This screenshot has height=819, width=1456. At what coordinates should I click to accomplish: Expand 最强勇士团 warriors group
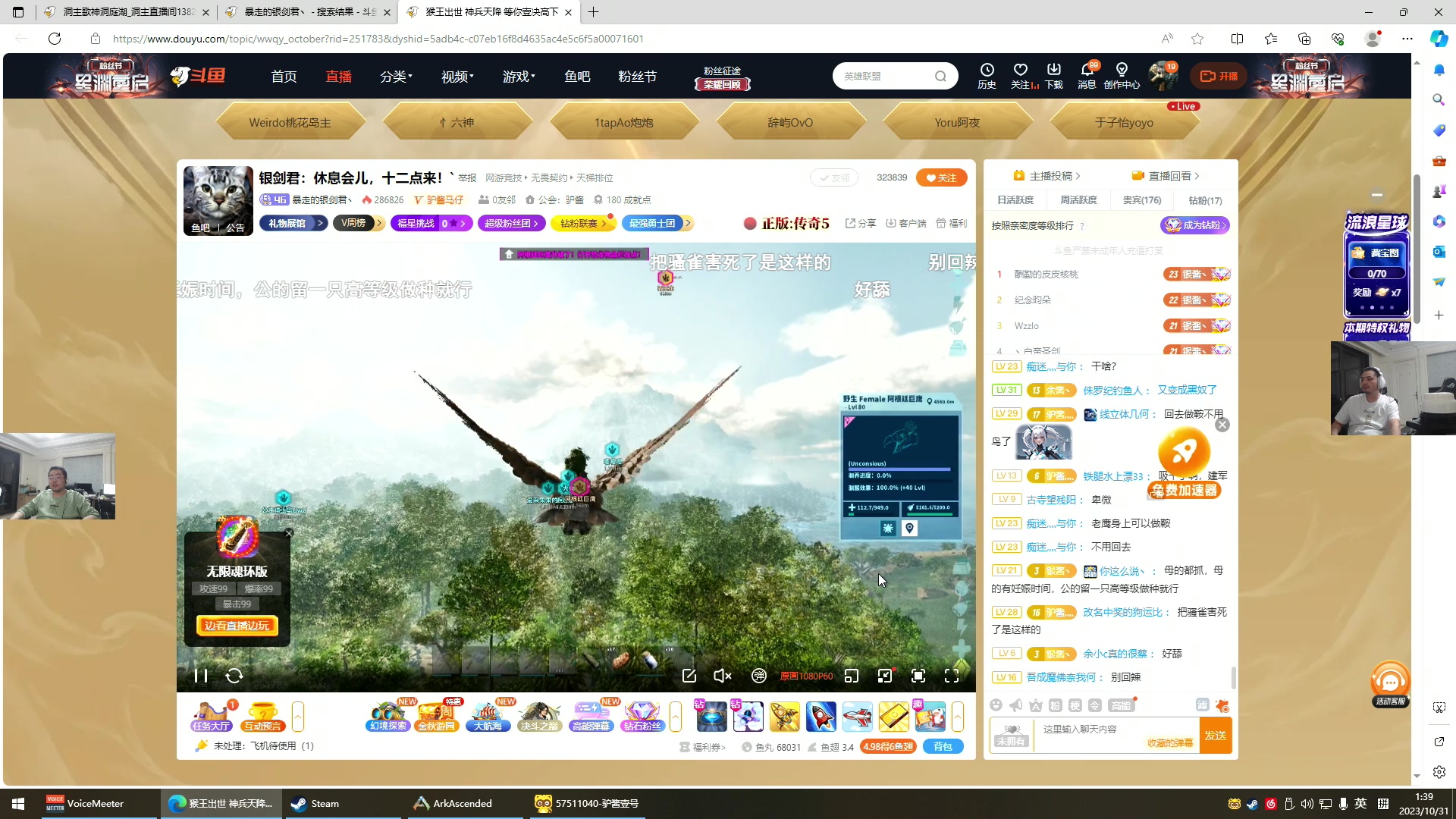pos(657,223)
